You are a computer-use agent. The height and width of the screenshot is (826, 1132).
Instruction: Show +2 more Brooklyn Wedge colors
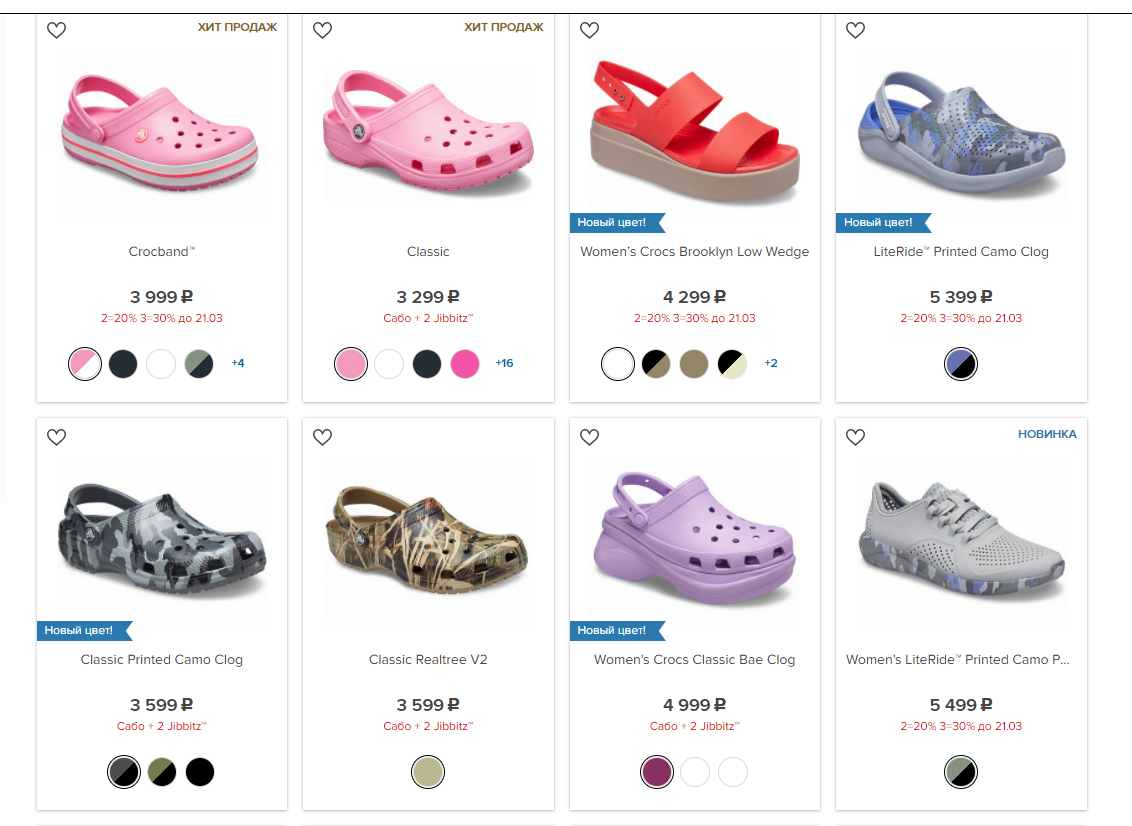[771, 363]
